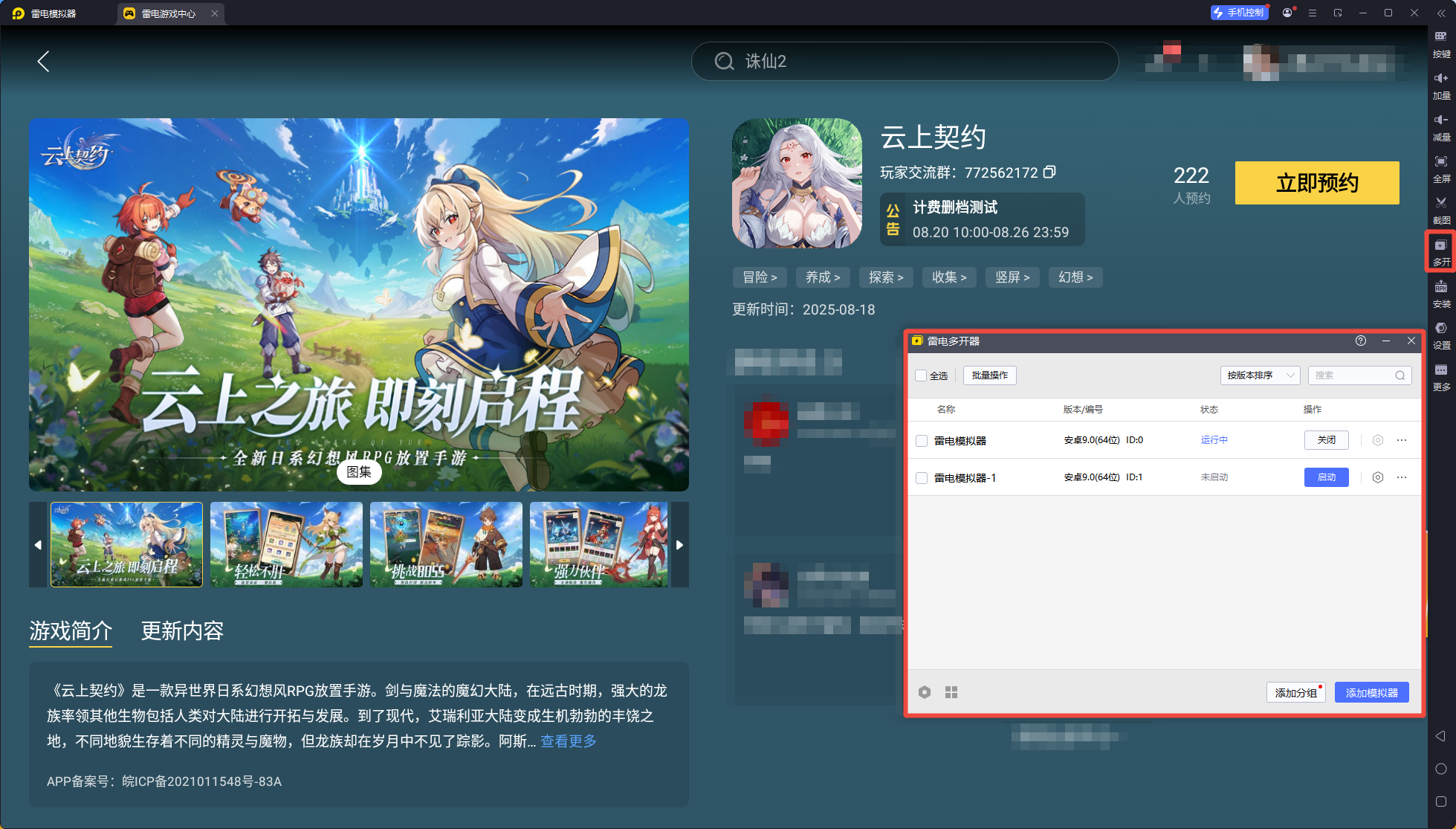The height and width of the screenshot is (829, 1456).
Task: Open the 按版本排序 sorting dropdown
Action: [1260, 375]
